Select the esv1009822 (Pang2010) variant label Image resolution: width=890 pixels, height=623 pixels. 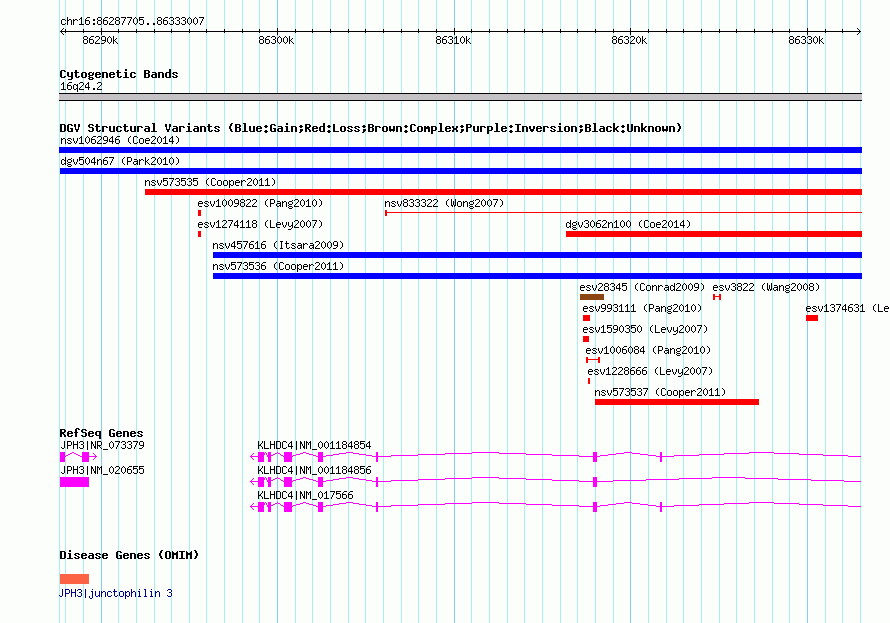(260, 203)
